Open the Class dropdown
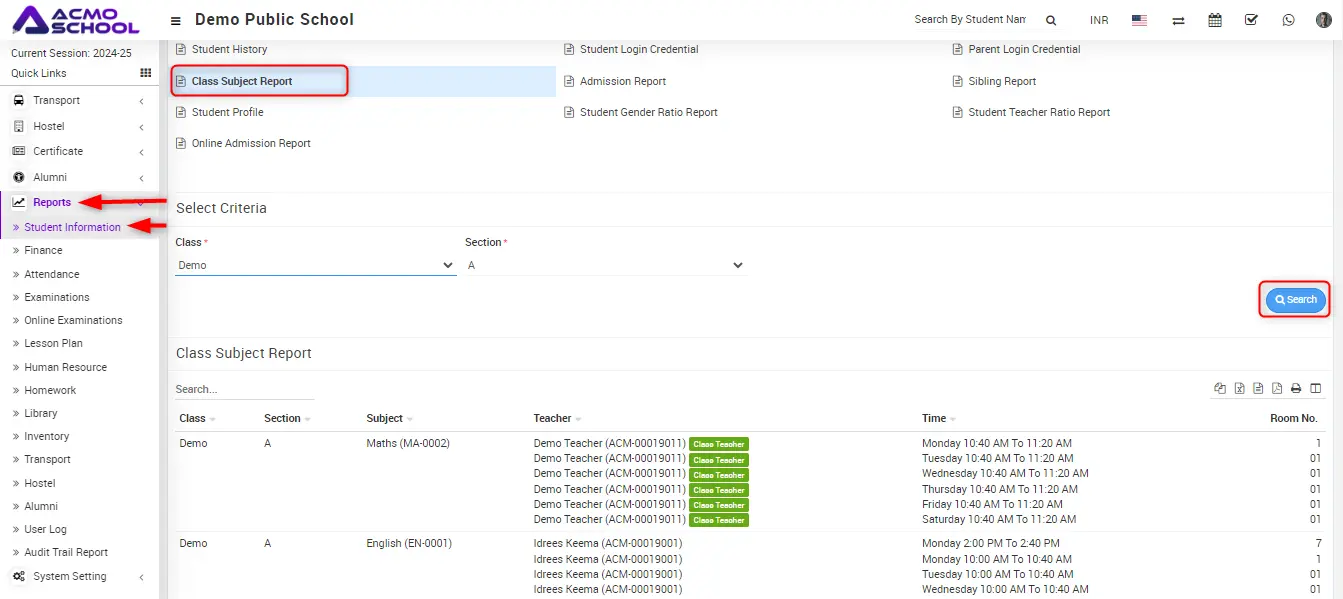The width and height of the screenshot is (1343, 599). tap(315, 265)
